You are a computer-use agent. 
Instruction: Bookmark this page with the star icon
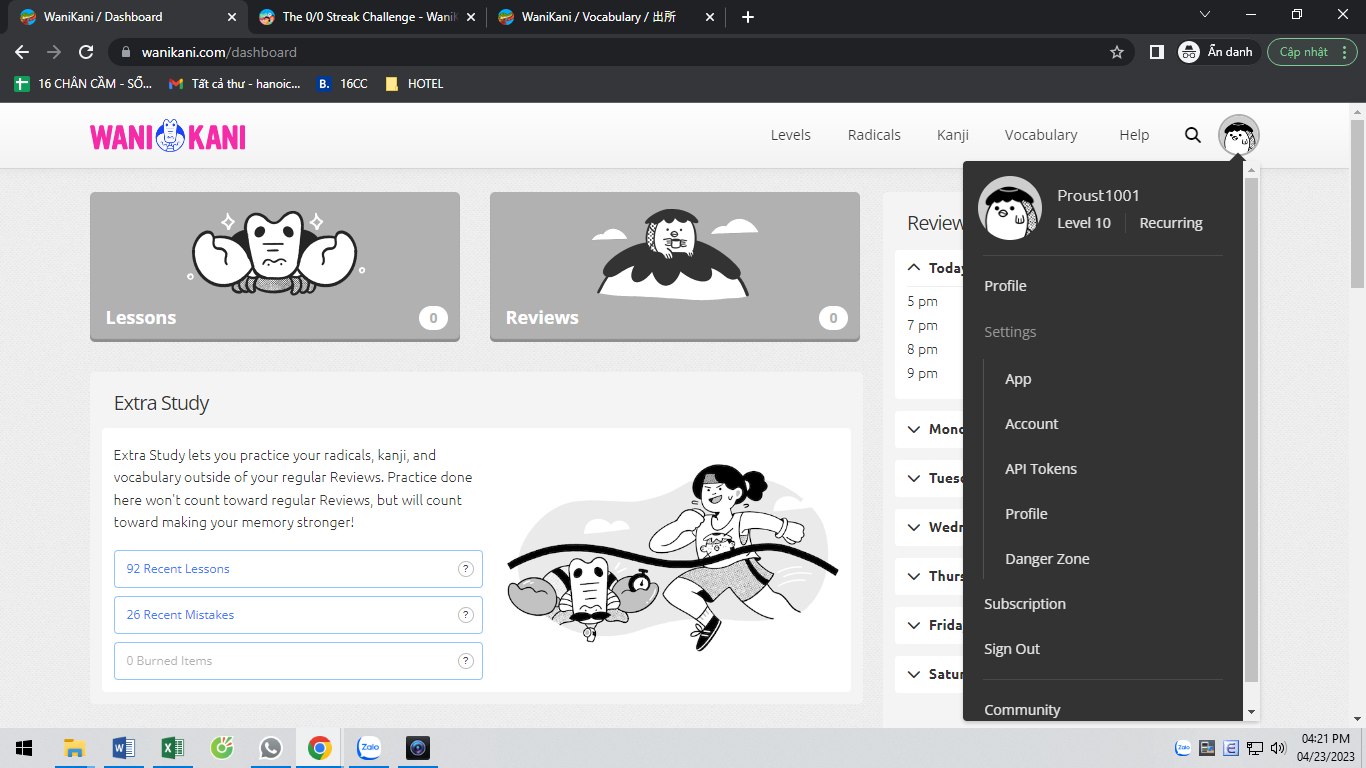(x=1117, y=52)
